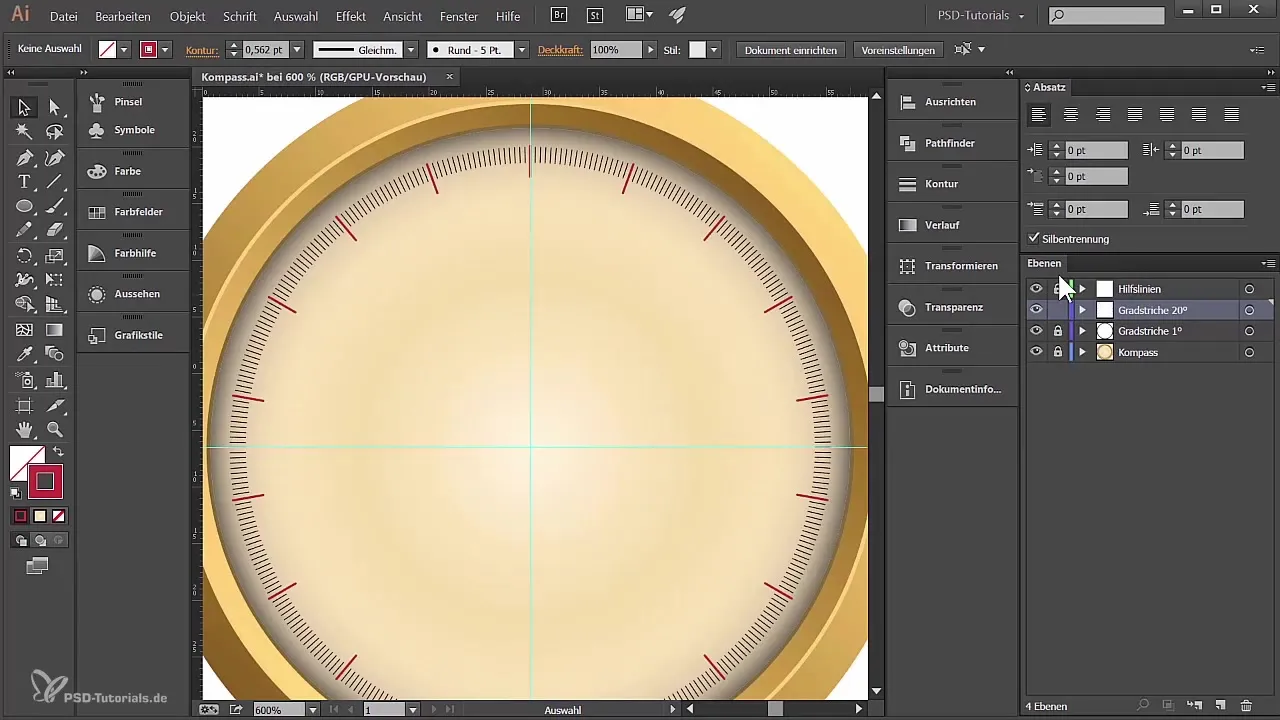Select the Hand tool
Viewport: 1280px width, 720px height.
(24, 429)
